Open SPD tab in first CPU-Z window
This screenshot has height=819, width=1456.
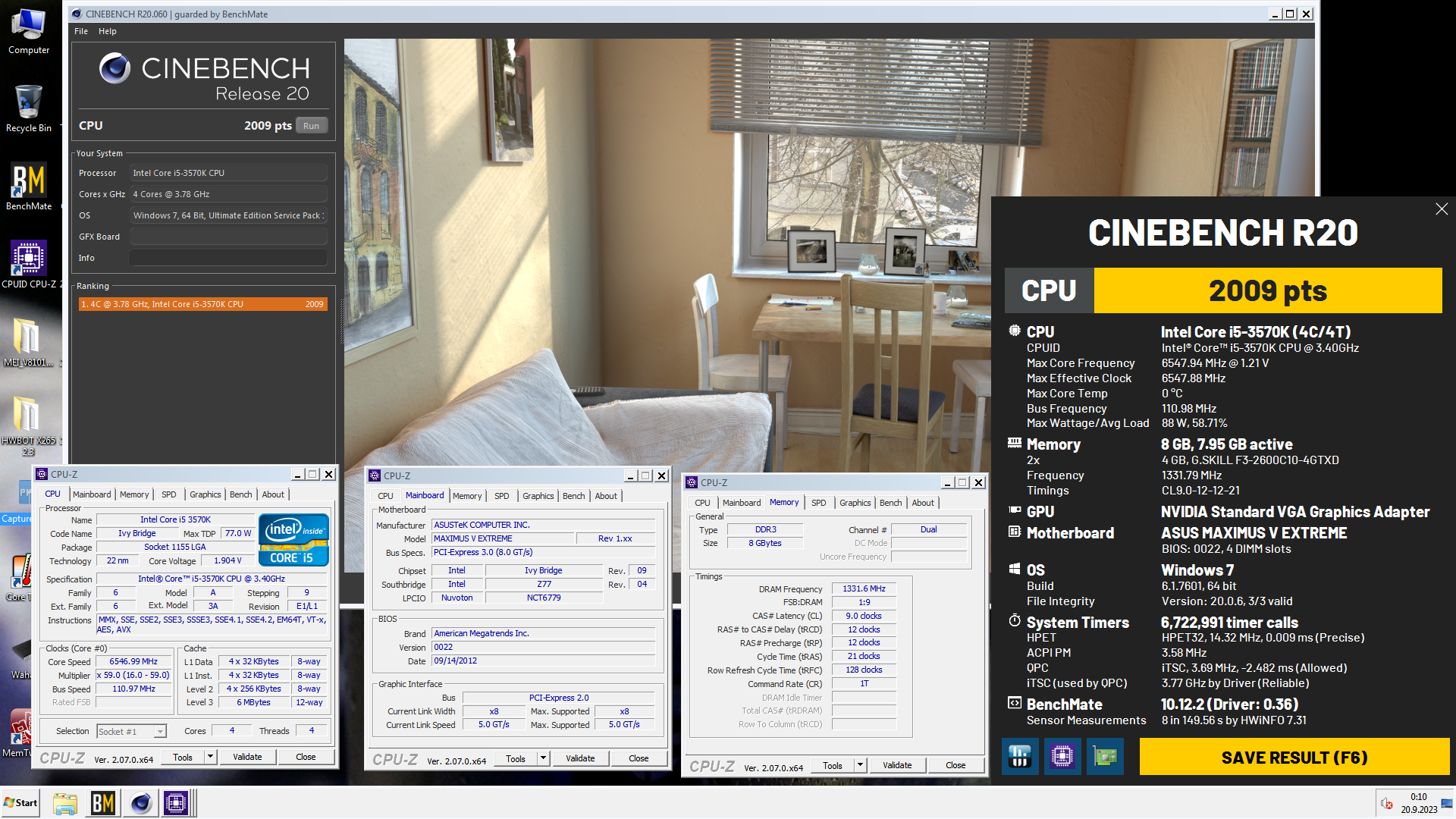tap(169, 494)
